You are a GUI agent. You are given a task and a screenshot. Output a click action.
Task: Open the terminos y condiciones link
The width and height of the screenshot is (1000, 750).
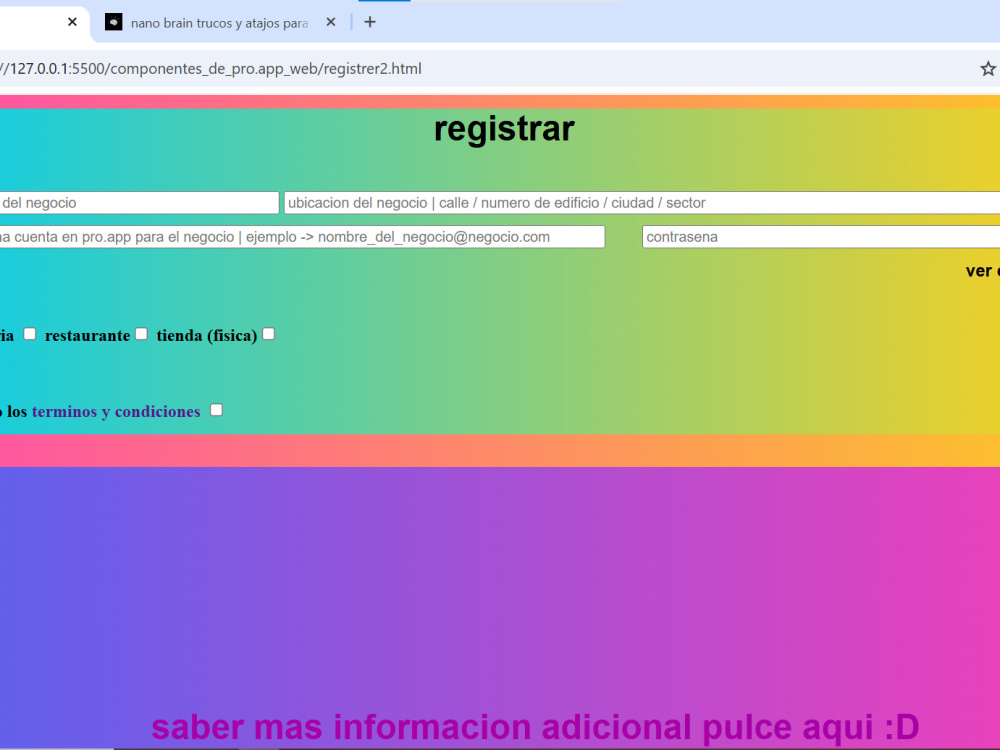116,412
